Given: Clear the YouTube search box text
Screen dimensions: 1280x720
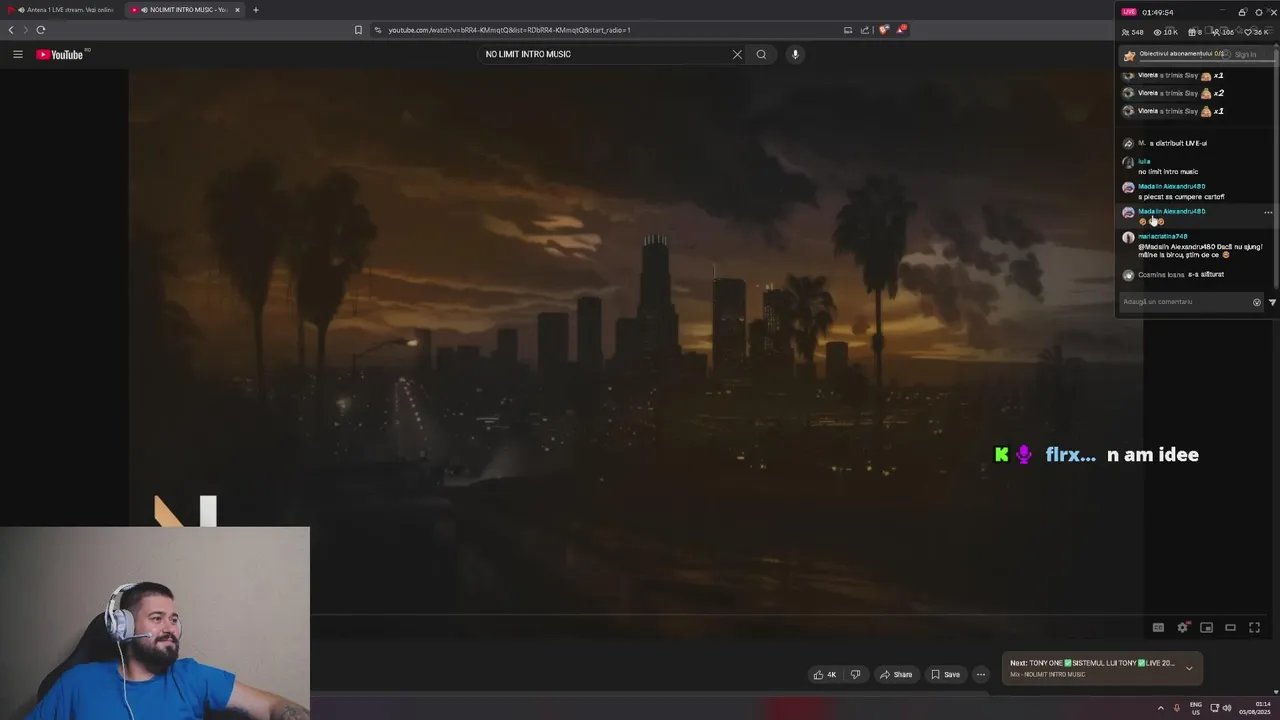Looking at the screenshot, I should click(737, 54).
